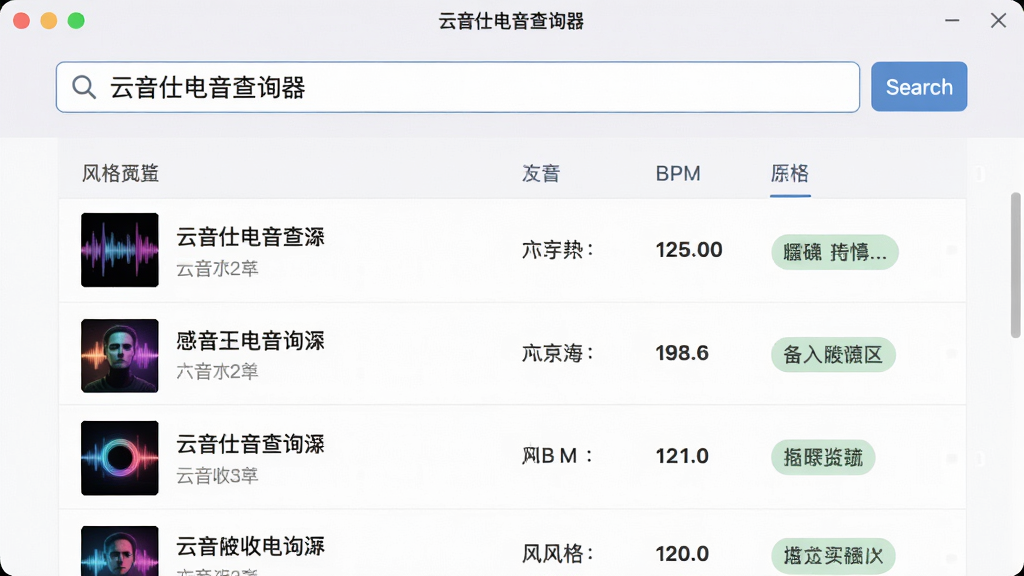Screen dimensions: 1024x576
Task: Click the green tag in the 121.0 row
Action: coord(823,457)
